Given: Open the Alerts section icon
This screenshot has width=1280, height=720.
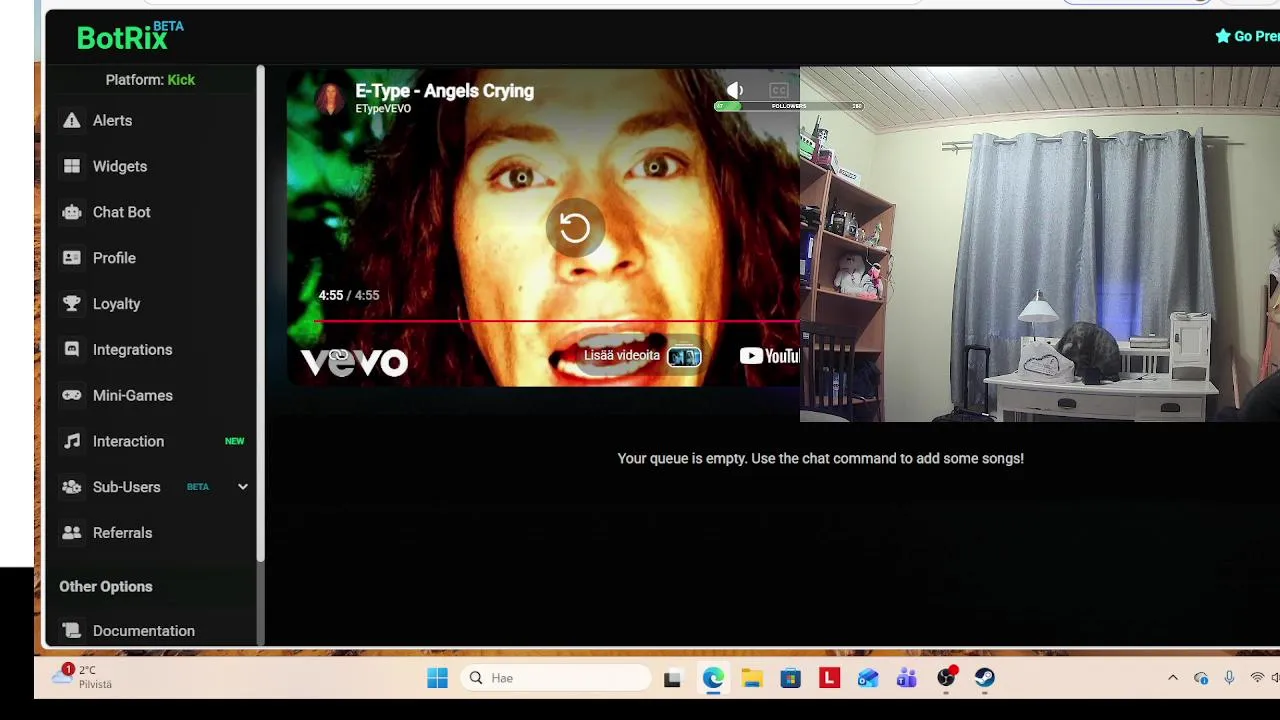Looking at the screenshot, I should pos(72,120).
